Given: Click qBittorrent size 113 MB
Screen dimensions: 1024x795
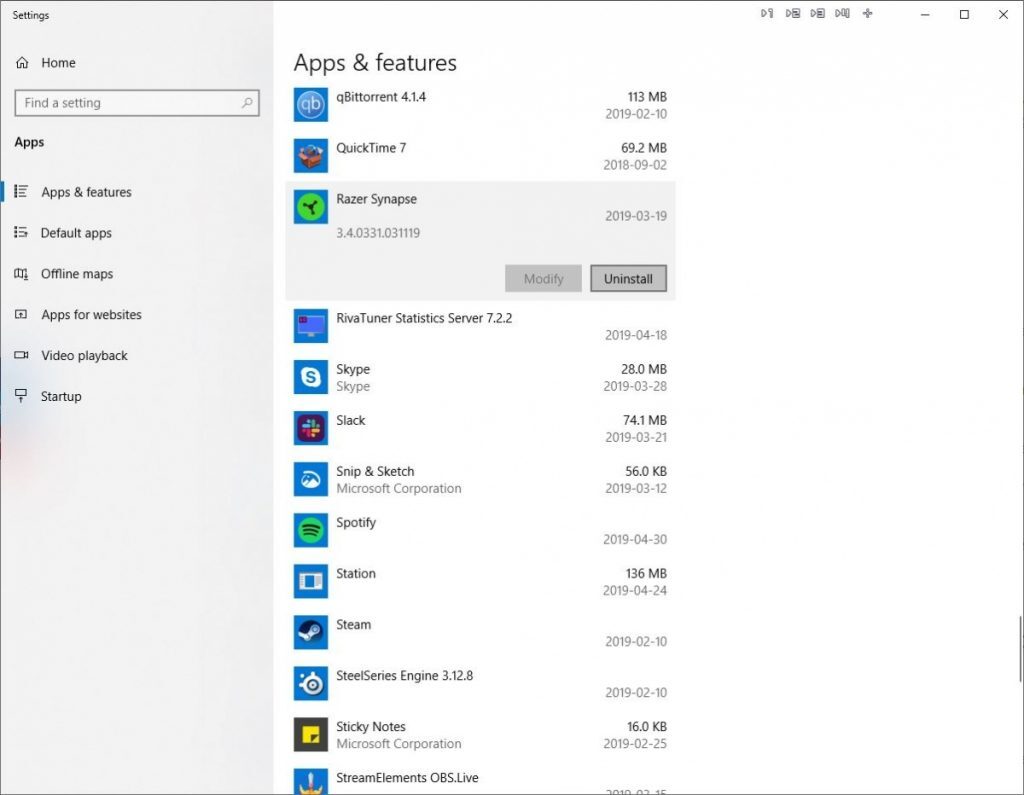Looking at the screenshot, I should click(x=647, y=97).
